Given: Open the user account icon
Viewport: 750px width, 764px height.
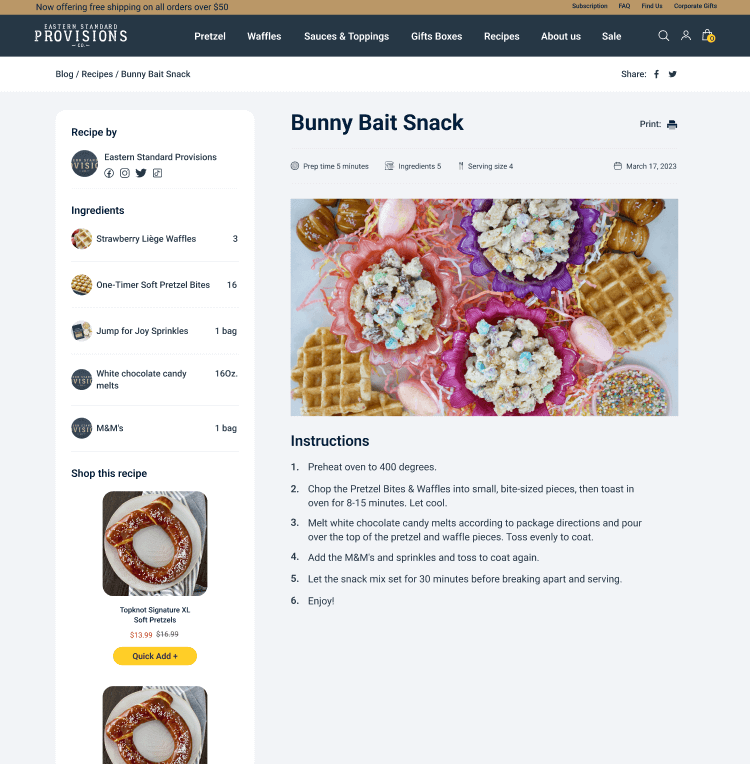Looking at the screenshot, I should tap(686, 36).
